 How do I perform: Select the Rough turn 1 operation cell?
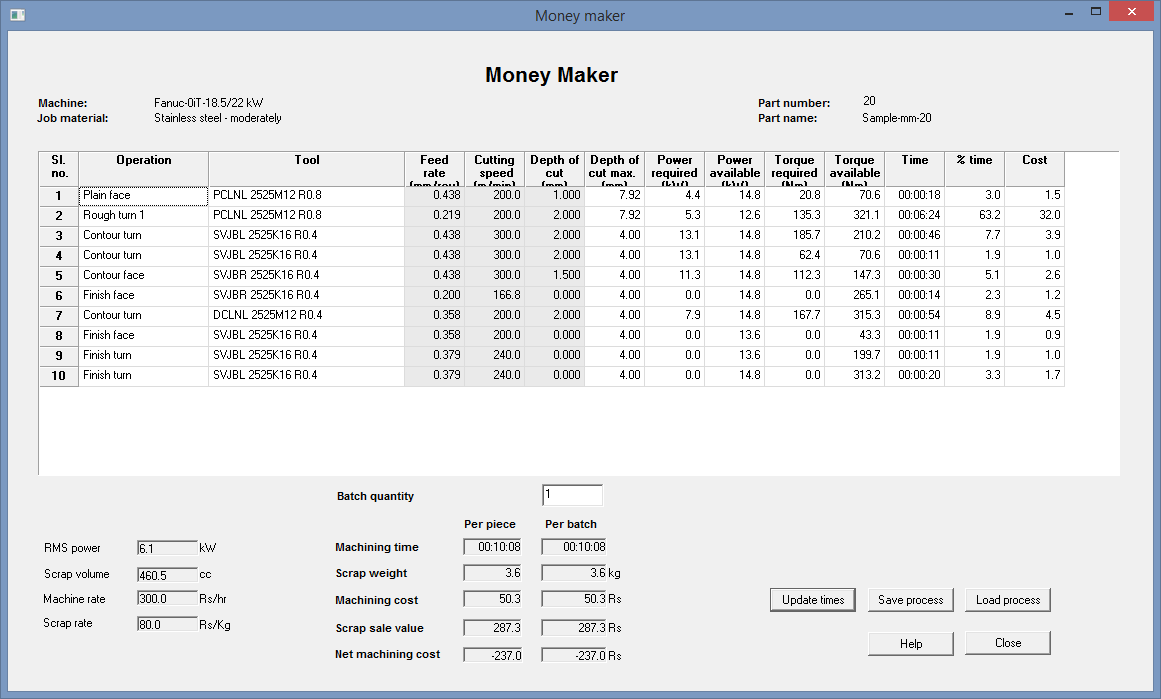click(x=144, y=215)
